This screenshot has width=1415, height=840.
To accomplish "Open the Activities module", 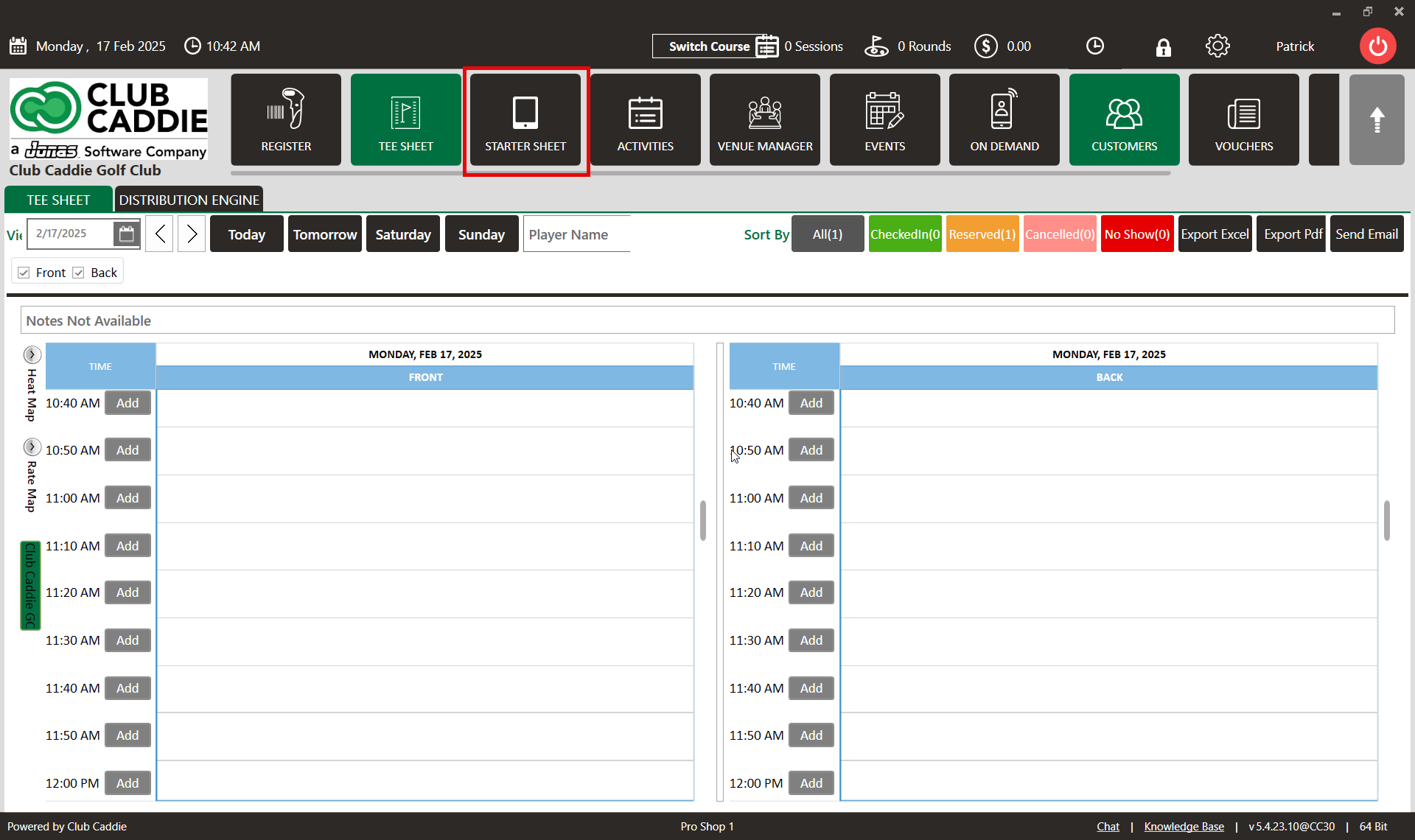I will pos(646,119).
